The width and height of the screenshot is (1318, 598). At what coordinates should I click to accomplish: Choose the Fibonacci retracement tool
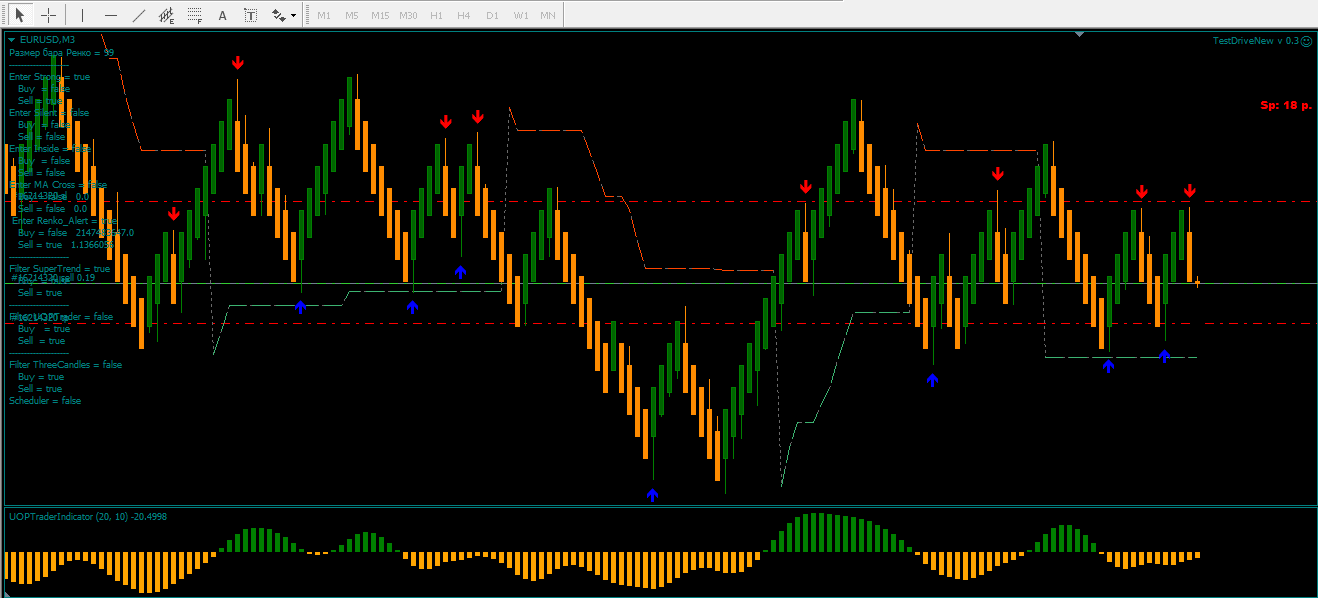click(x=195, y=15)
